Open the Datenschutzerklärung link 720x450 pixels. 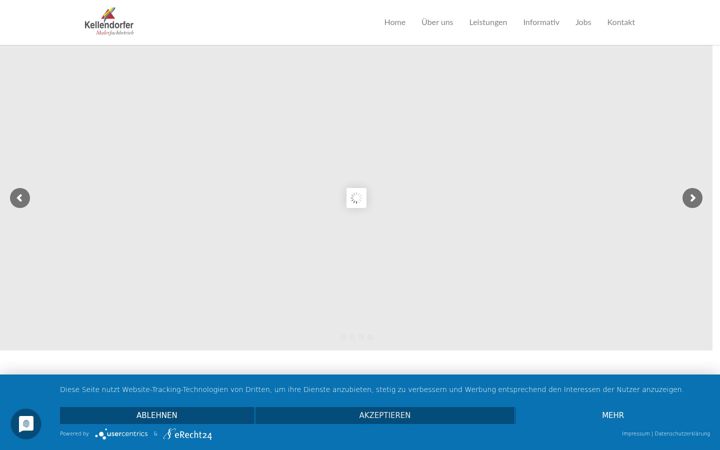coord(682,433)
